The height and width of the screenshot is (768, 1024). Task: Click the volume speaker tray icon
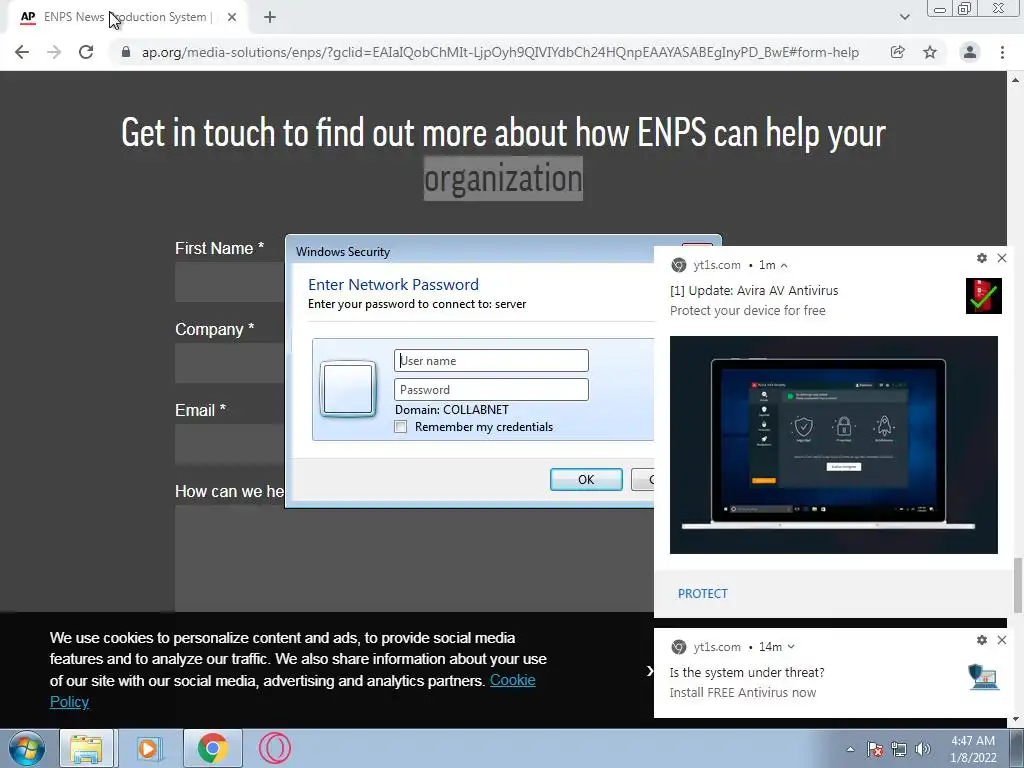[922, 749]
